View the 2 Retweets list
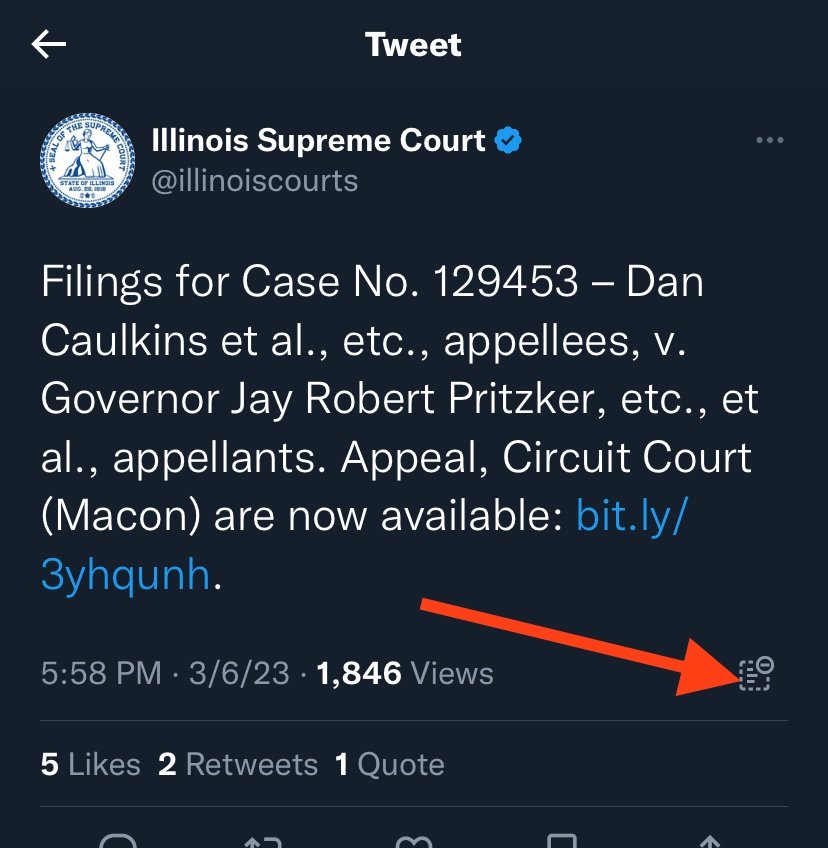The width and height of the screenshot is (828, 848). coord(238,764)
